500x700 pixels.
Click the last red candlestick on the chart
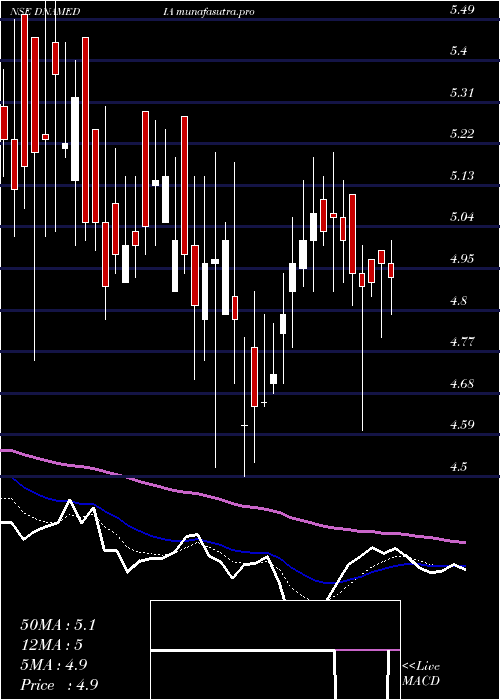coord(391,271)
